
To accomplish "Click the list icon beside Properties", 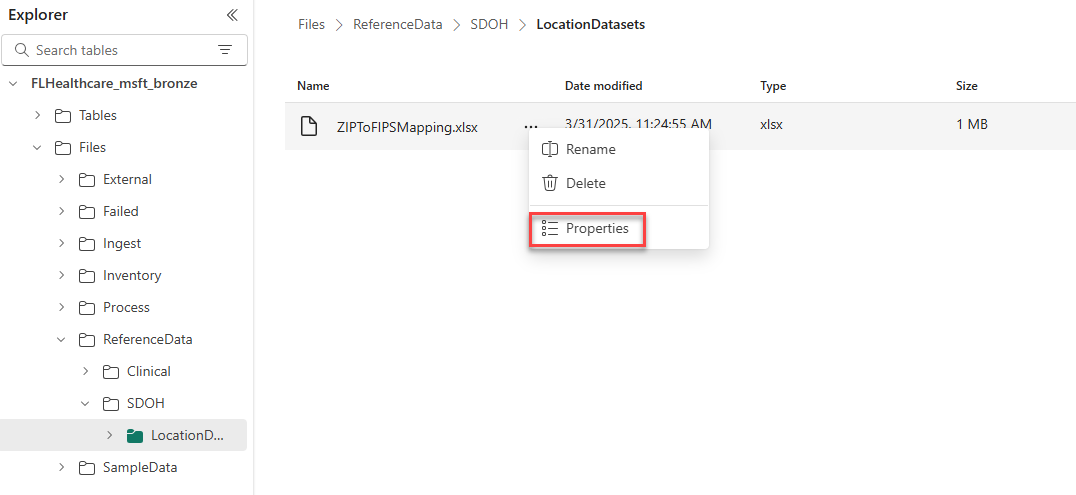I will pos(550,229).
